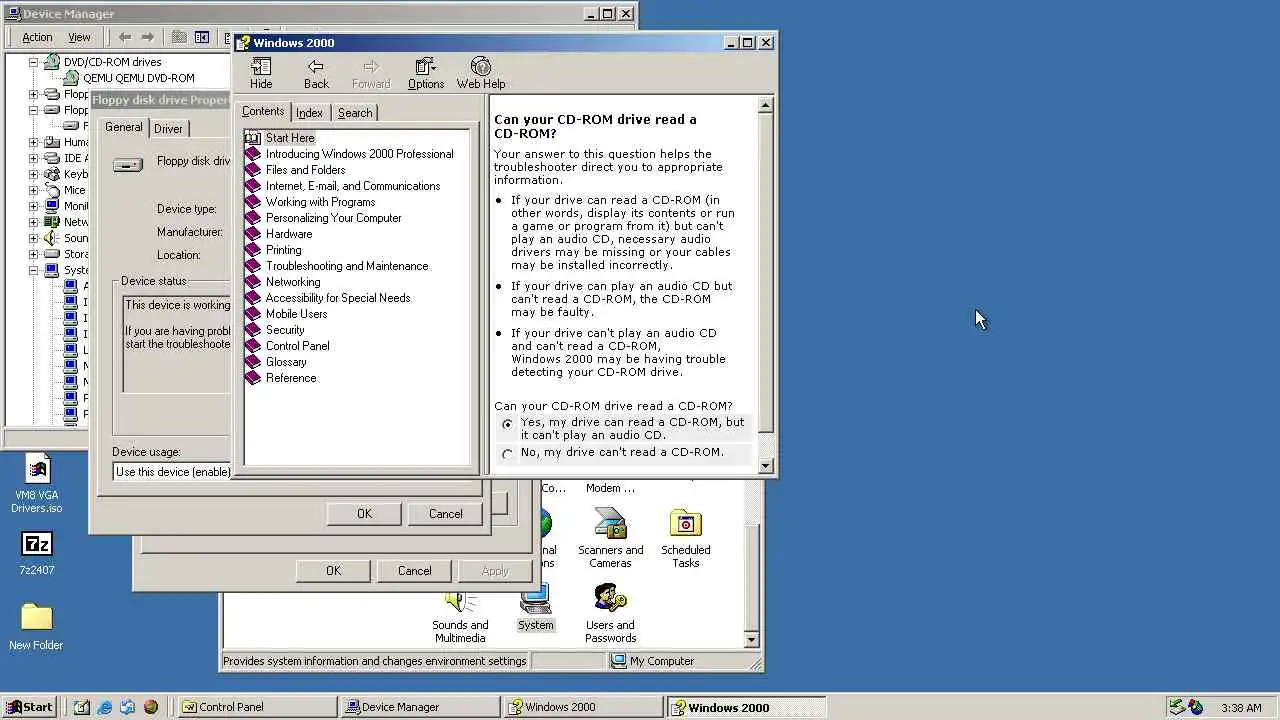This screenshot has width=1280, height=720.
Task: Switch to the Search tab in Help
Action: [x=355, y=113]
